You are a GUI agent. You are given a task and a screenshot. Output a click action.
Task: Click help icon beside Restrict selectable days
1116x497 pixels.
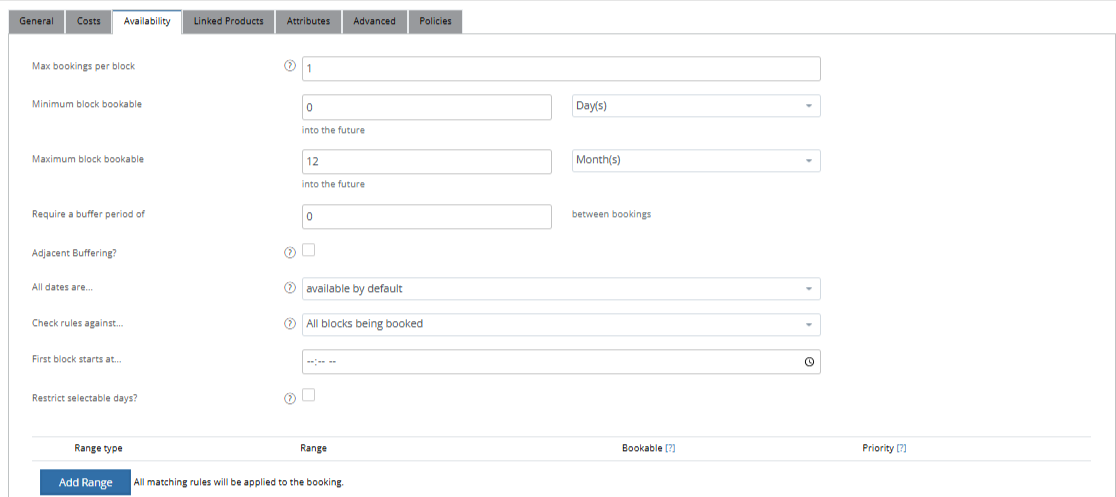[x=290, y=397]
